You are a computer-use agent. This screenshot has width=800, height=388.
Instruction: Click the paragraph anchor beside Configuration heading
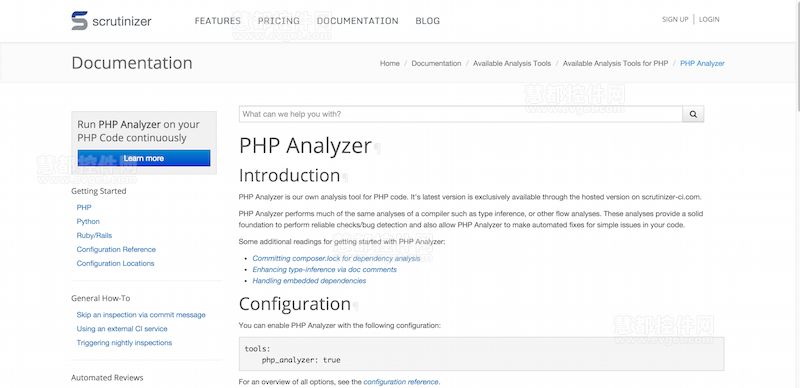355,306
